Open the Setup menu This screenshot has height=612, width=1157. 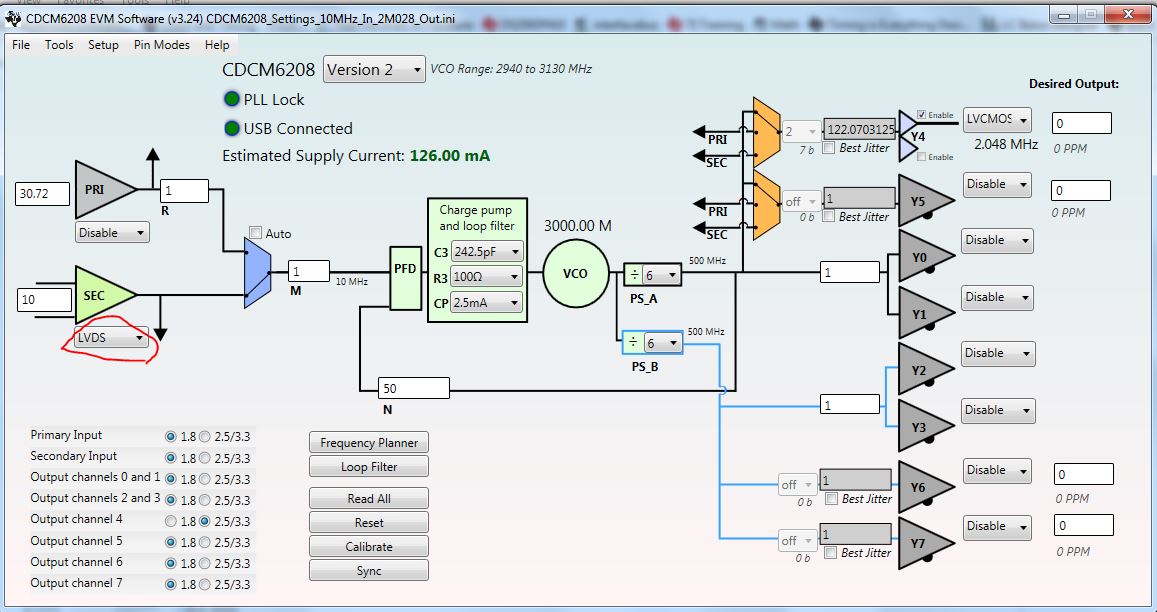[103, 45]
